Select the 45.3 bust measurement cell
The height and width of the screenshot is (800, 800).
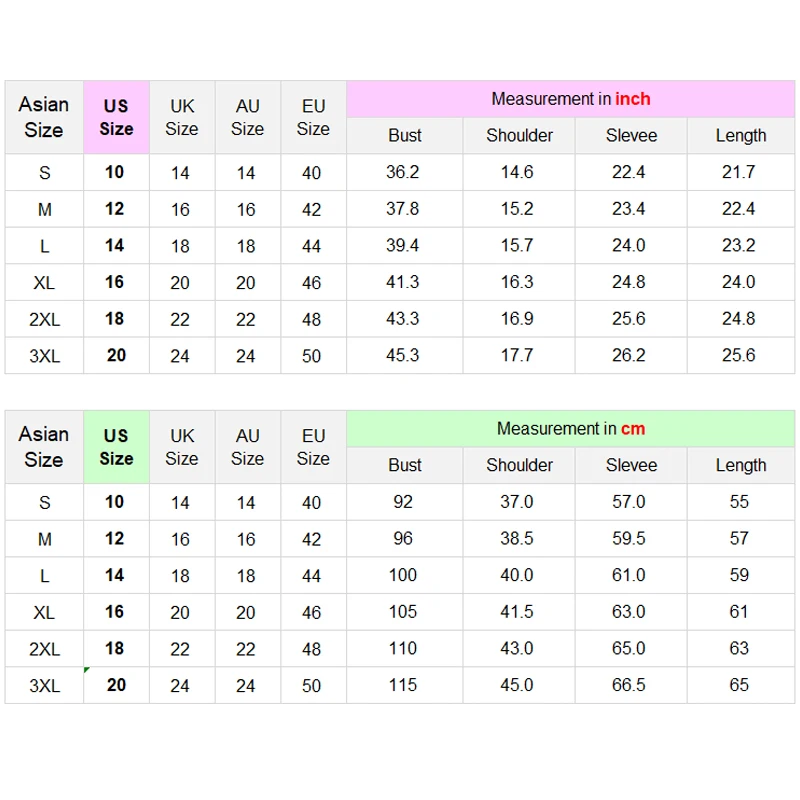(403, 355)
